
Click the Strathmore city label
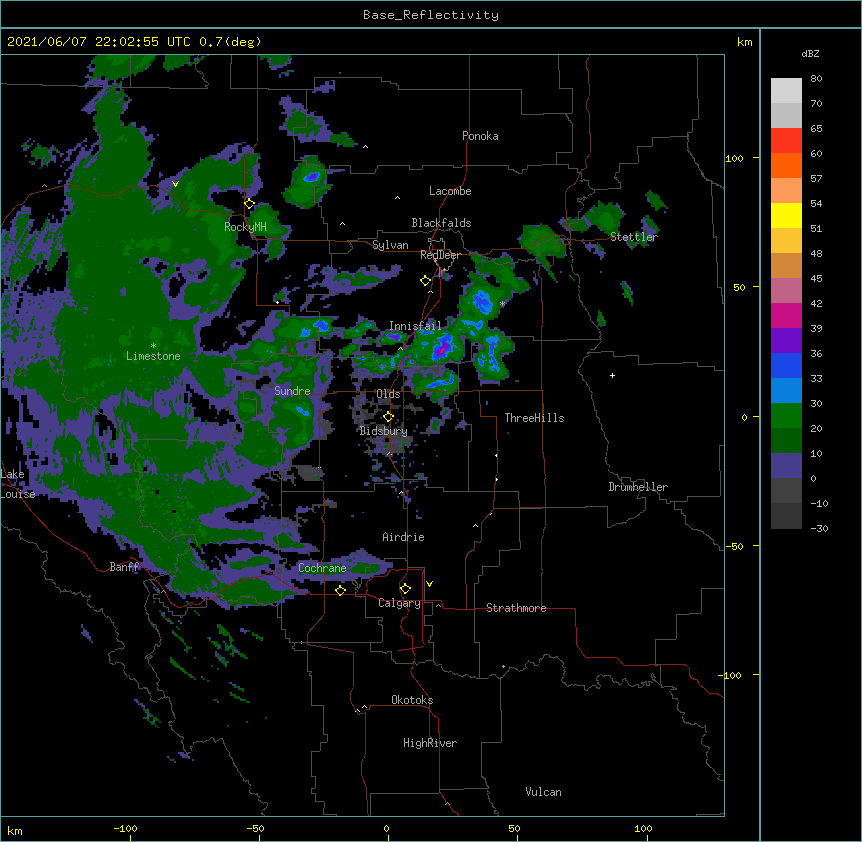tap(516, 608)
